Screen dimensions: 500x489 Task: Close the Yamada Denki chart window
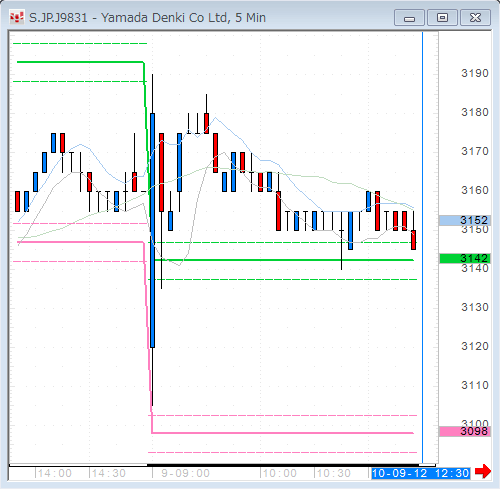click(x=475, y=18)
